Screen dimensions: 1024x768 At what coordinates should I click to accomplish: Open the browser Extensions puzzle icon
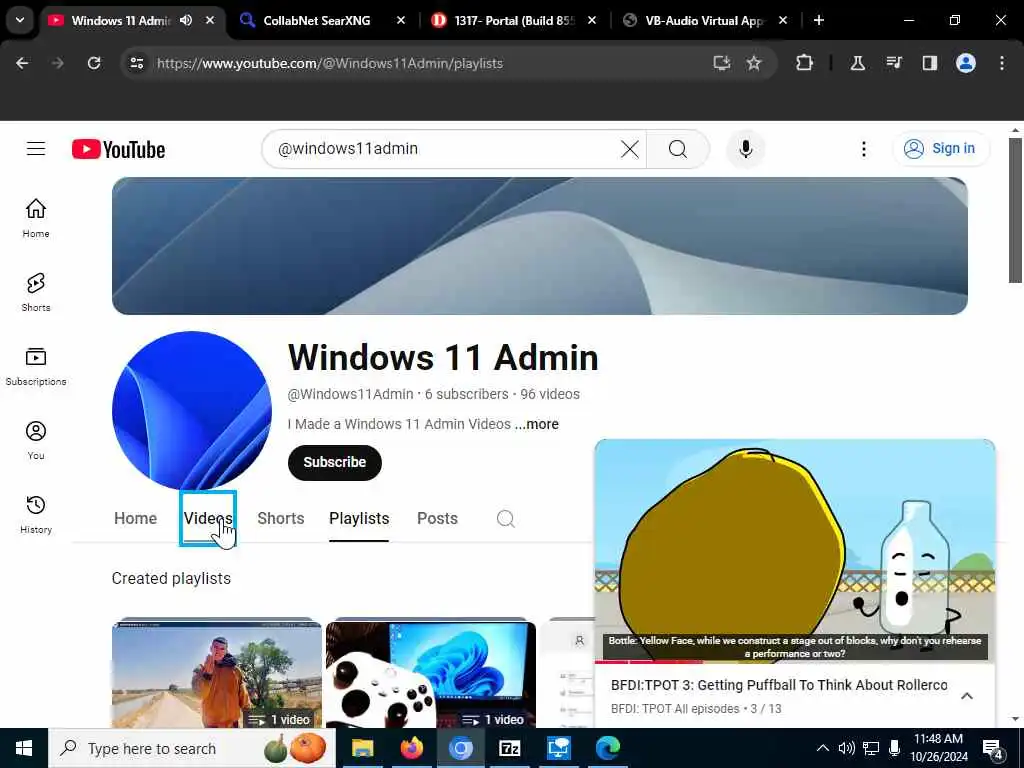click(x=805, y=63)
